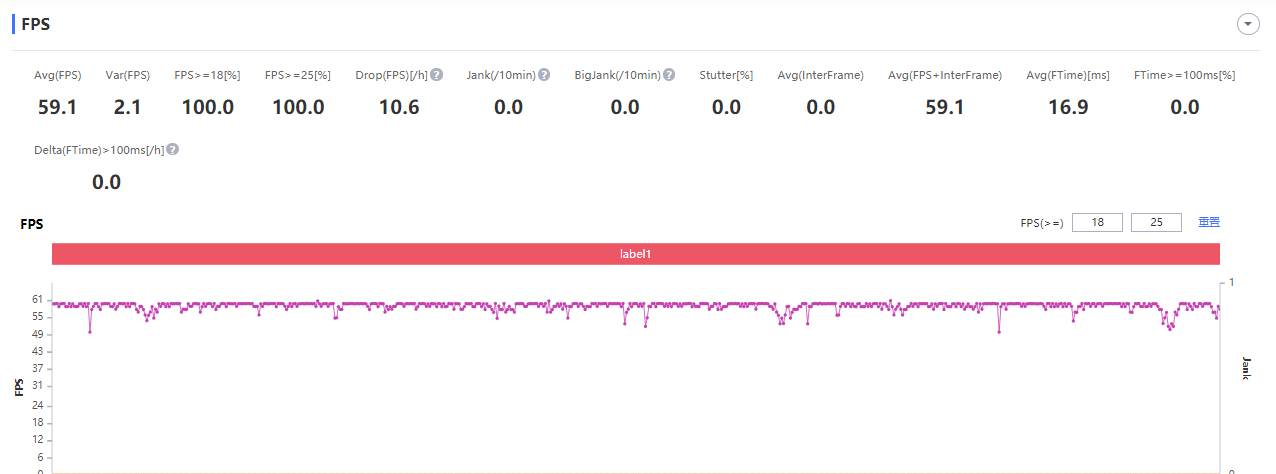
Task: Click the Drop(FPS)[/h] value 10.6
Action: 399,107
